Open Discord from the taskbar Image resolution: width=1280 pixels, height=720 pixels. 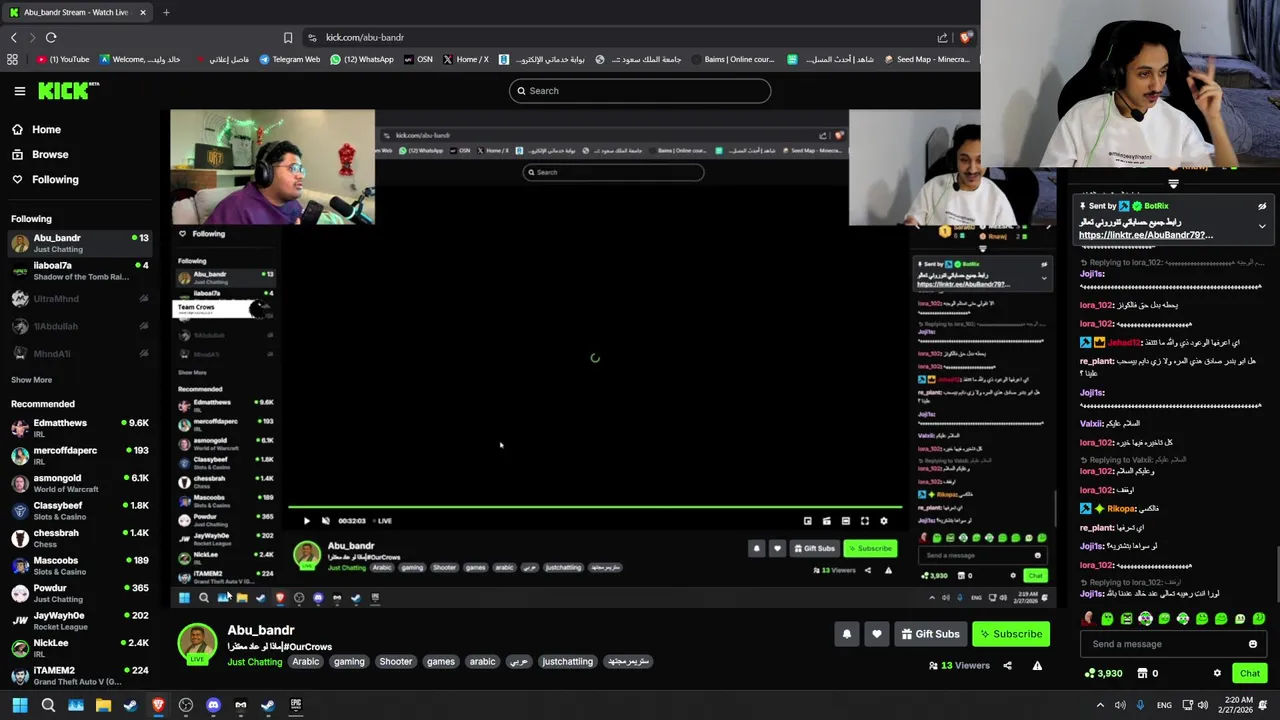[x=213, y=705]
